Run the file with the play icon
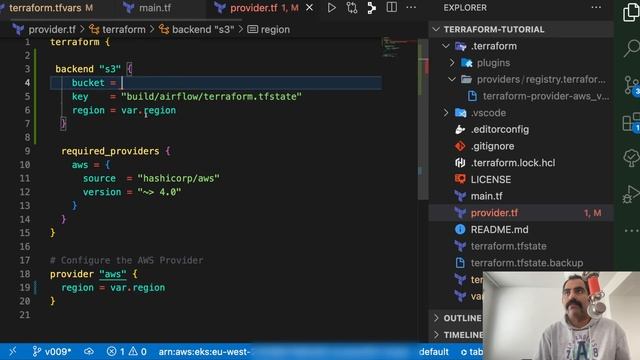The width and height of the screenshot is (640, 360). click(331, 8)
